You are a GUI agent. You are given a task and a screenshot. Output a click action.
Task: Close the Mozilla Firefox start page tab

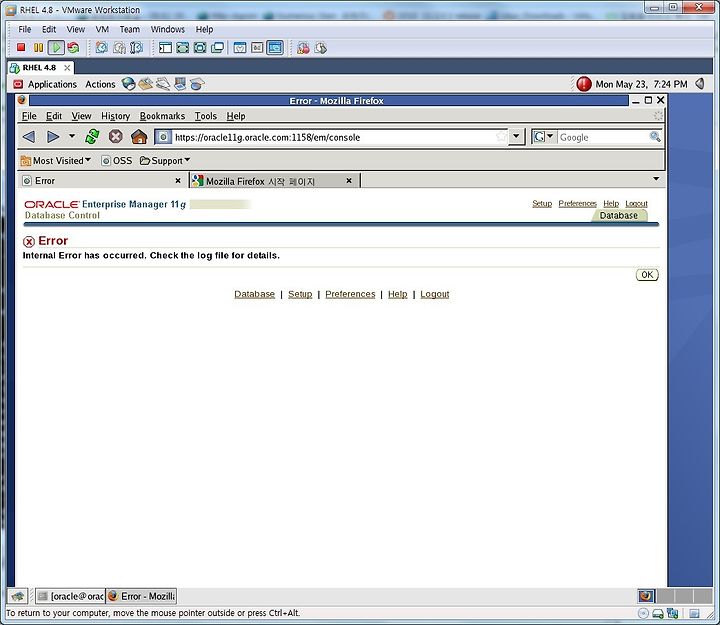pyautogui.click(x=349, y=181)
